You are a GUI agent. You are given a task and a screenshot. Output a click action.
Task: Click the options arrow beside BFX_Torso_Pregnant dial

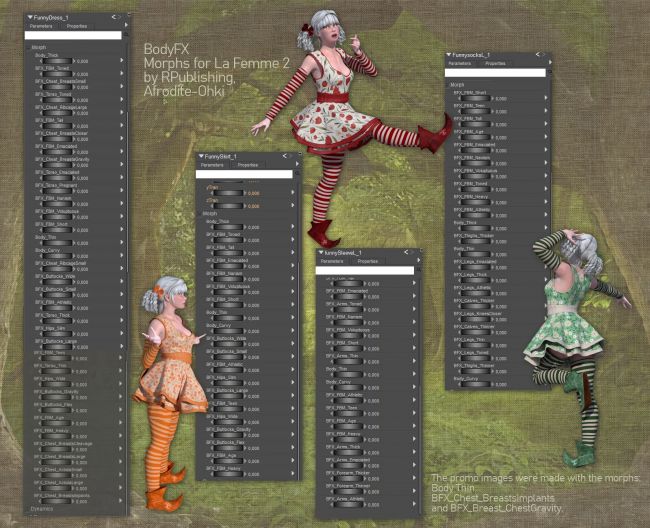point(121,190)
